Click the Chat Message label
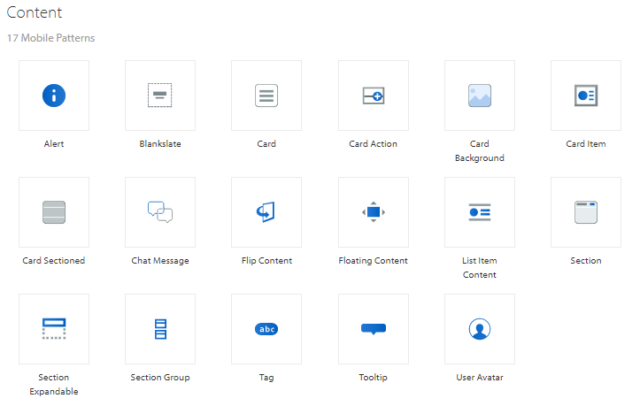The height and width of the screenshot is (406, 640). click(160, 261)
